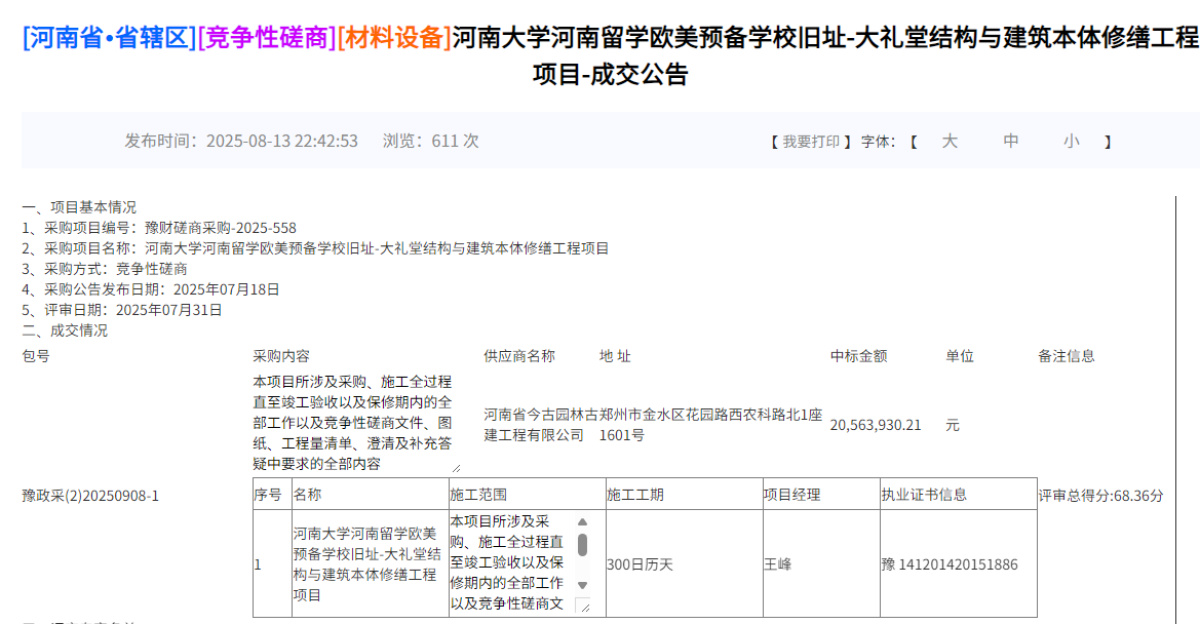Click the view count 浏览：611 次
1200x624 pixels.
(431, 141)
